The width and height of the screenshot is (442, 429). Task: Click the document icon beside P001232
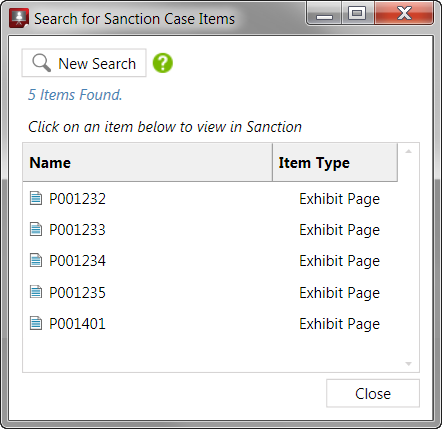36,198
